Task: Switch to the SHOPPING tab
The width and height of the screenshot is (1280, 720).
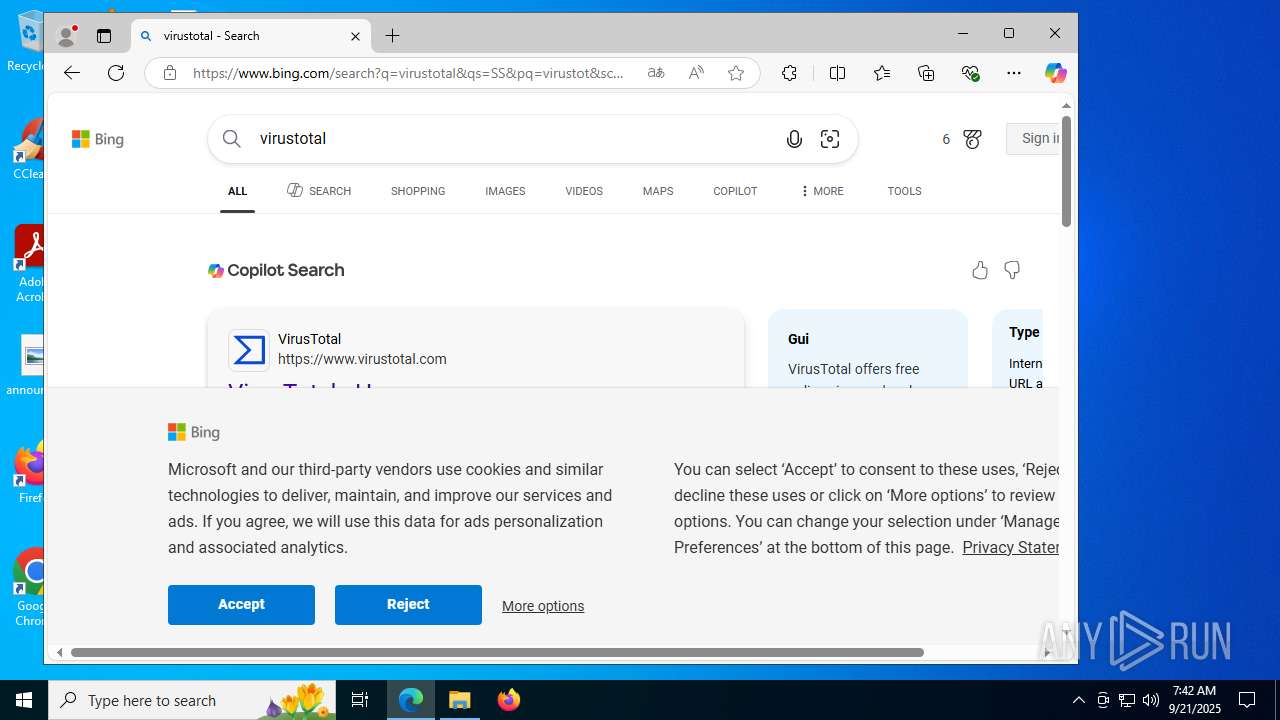Action: pos(418,191)
